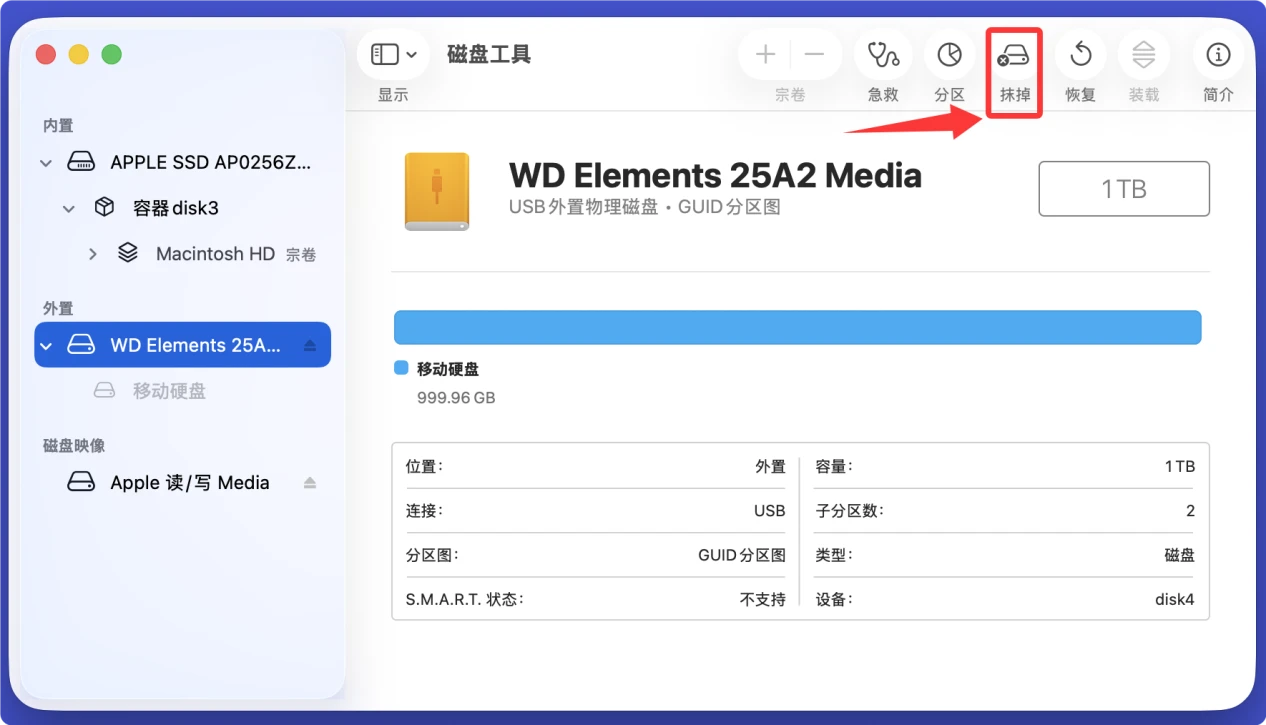The width and height of the screenshot is (1266, 725).
Task: Click the blue 移动硬盘 partition usage bar
Action: pyautogui.click(x=797, y=328)
